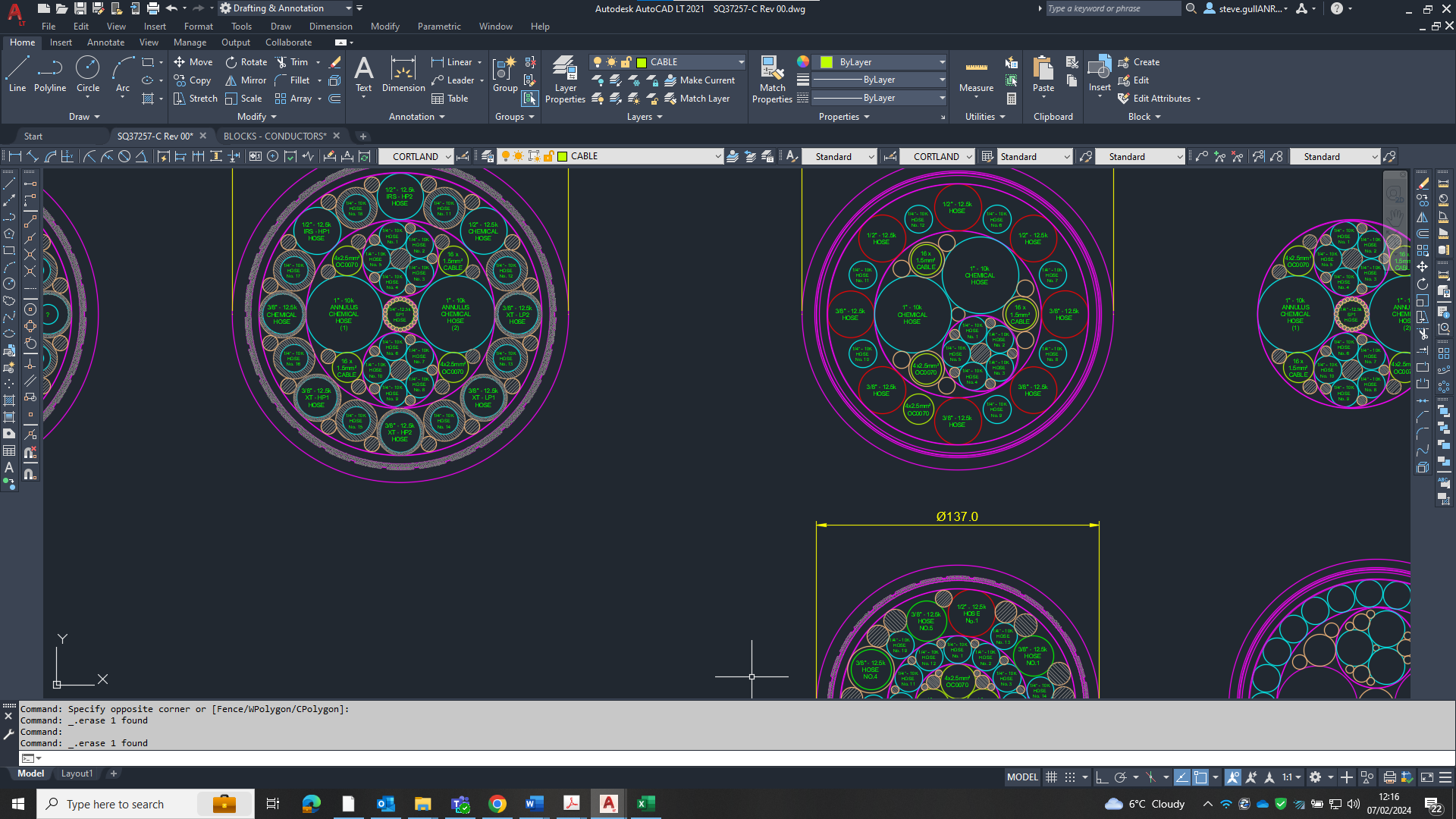Activate the Move command
This screenshot has width=1456, height=819.
pos(193,61)
